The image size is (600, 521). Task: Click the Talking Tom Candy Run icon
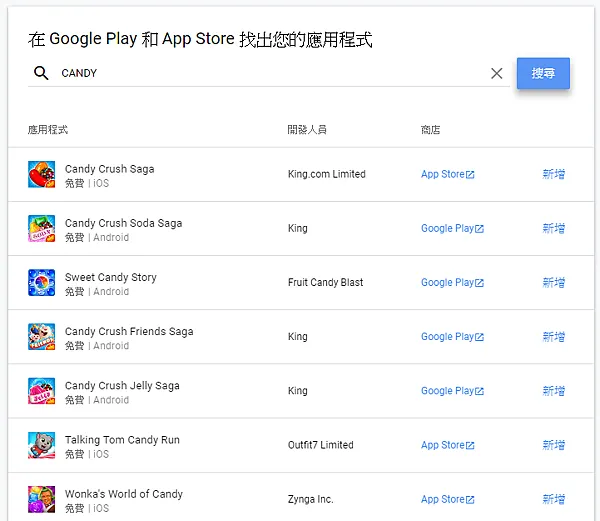coord(41,445)
